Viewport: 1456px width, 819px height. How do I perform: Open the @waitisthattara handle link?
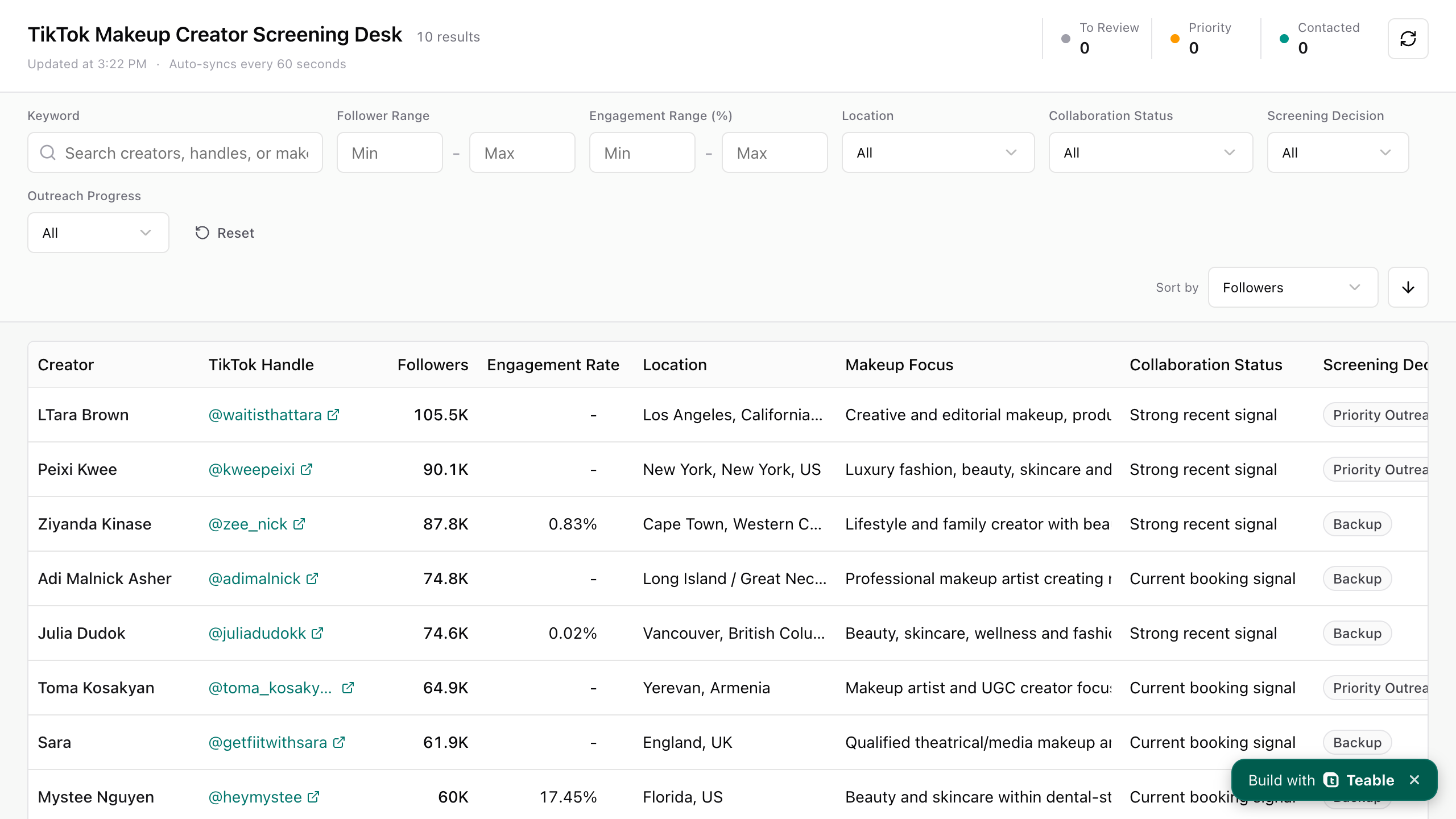coord(265,415)
